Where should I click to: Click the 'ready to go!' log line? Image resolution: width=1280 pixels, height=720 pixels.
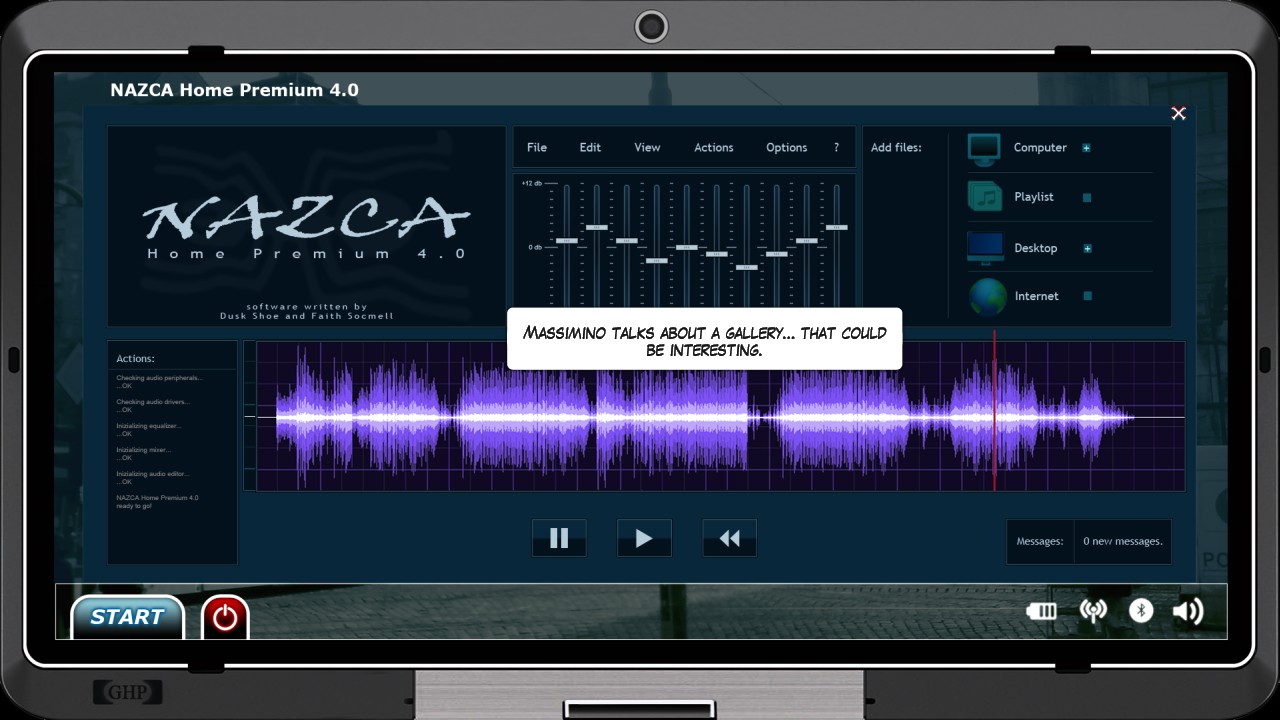click(x=132, y=506)
